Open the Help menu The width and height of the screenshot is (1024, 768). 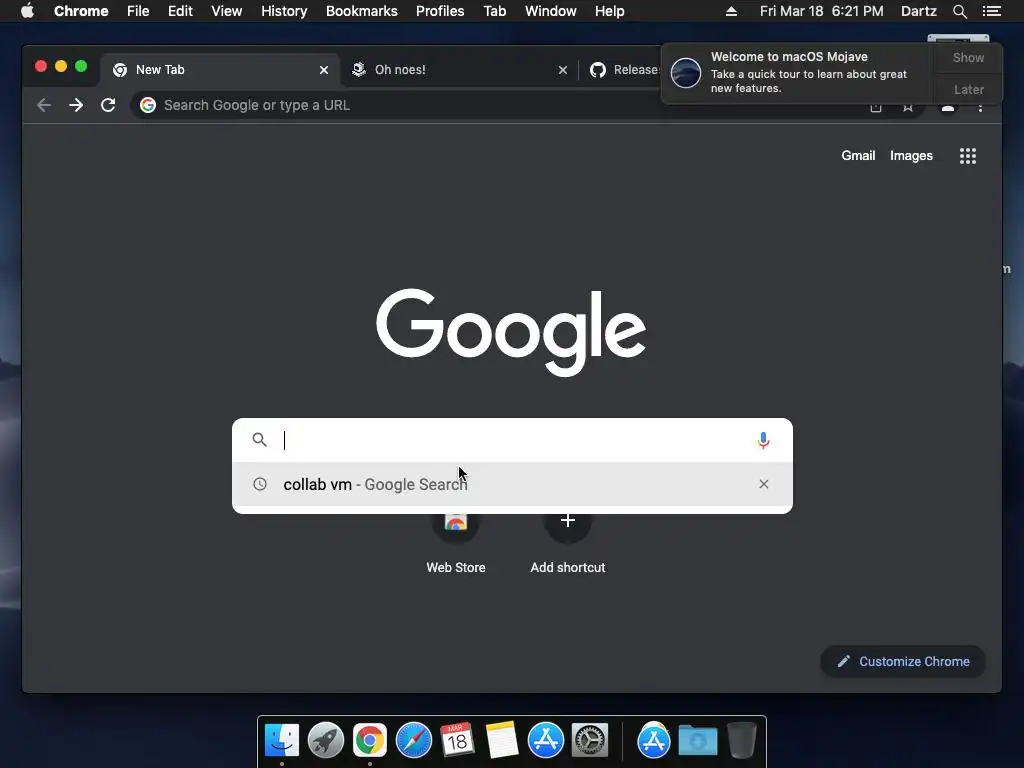[609, 11]
